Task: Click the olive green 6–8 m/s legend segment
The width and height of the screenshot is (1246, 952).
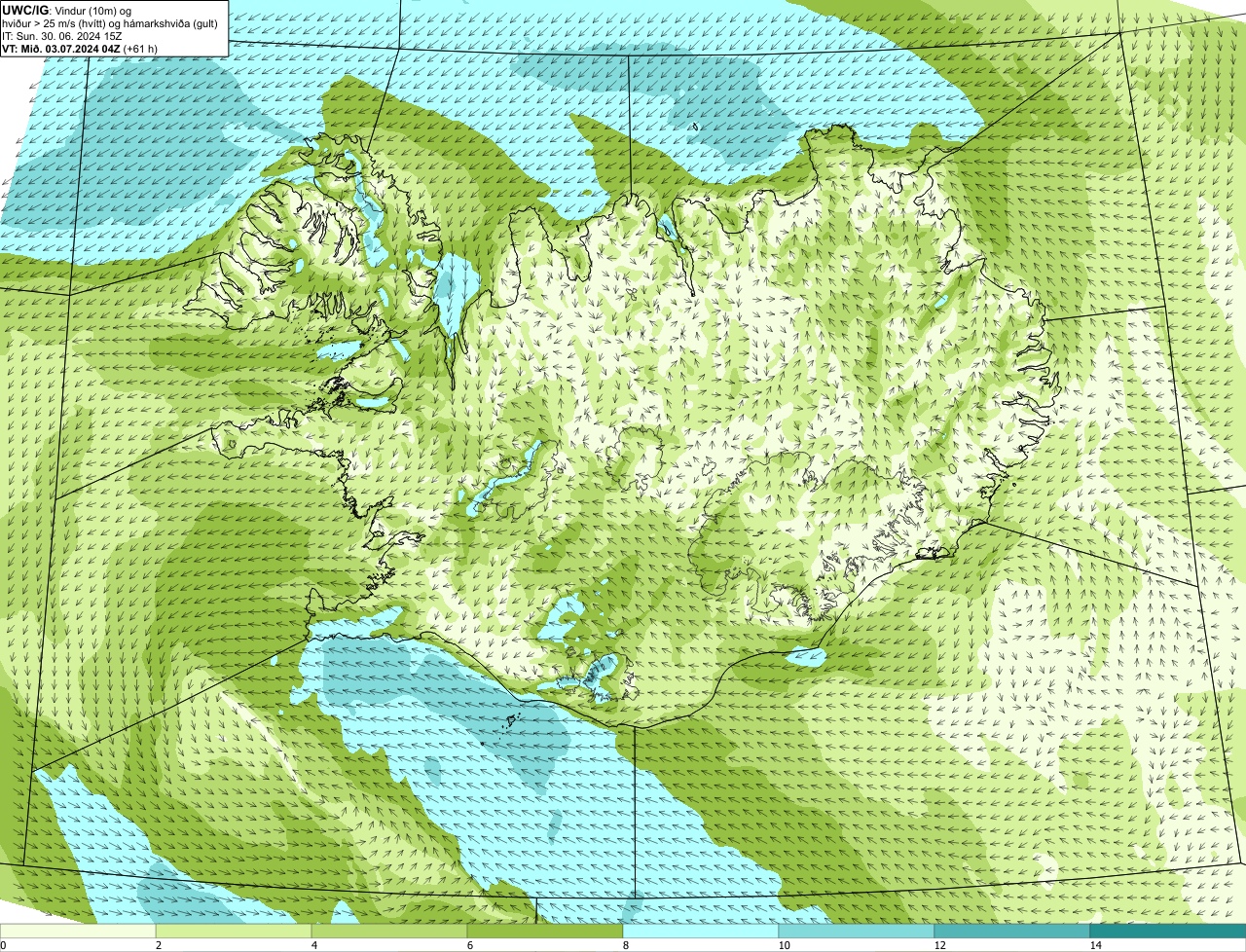Action: click(545, 932)
